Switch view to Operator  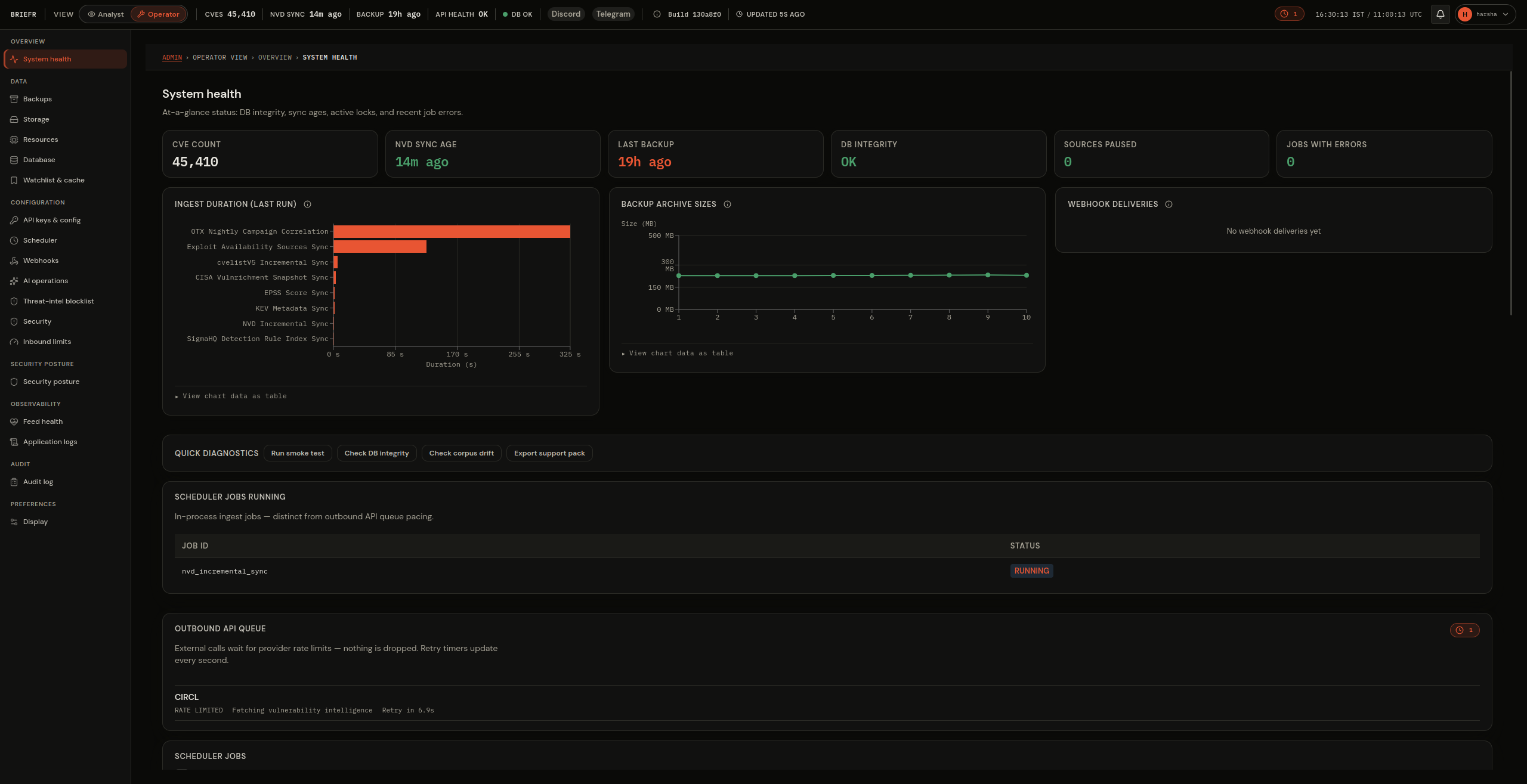[158, 14]
